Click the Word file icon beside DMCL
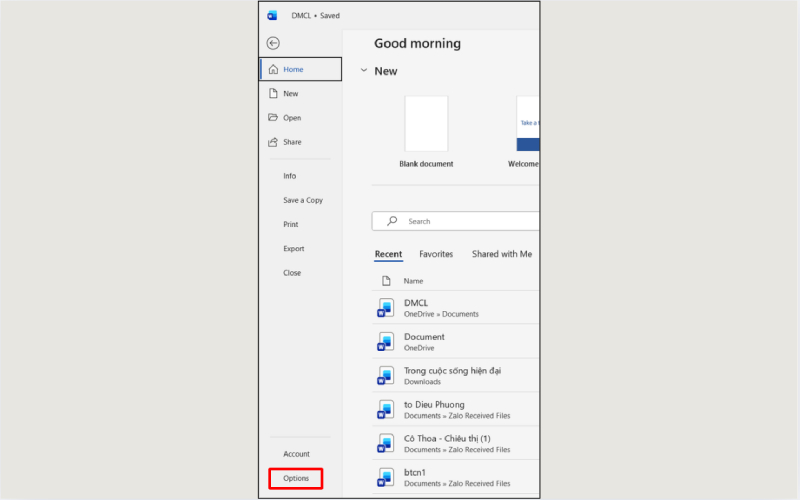The width and height of the screenshot is (800, 500). coord(386,308)
